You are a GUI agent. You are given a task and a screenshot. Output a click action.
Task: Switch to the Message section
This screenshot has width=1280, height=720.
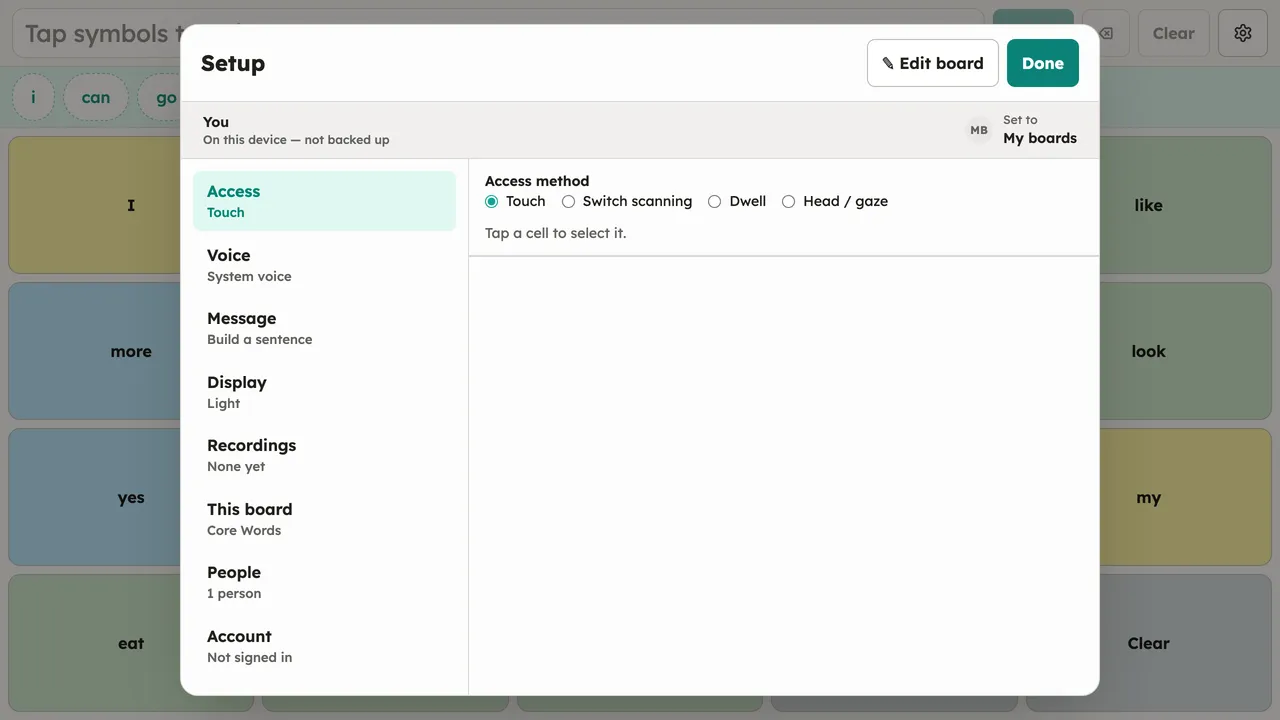click(324, 328)
